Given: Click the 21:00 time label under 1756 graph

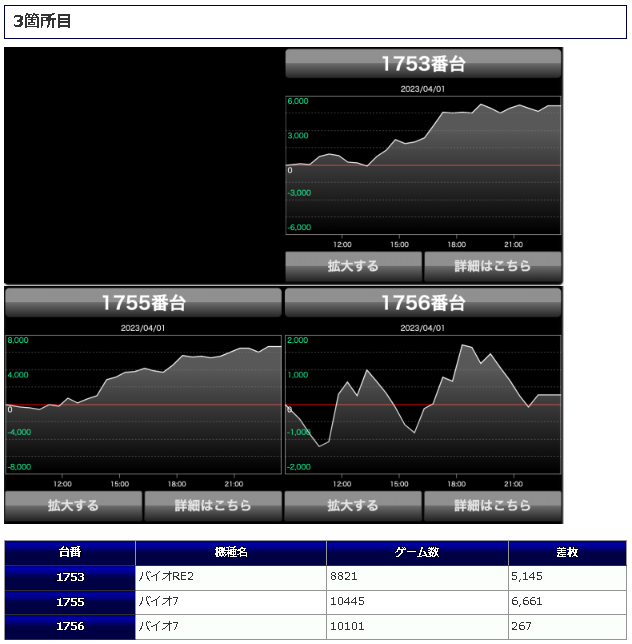Looking at the screenshot, I should click(x=513, y=484).
